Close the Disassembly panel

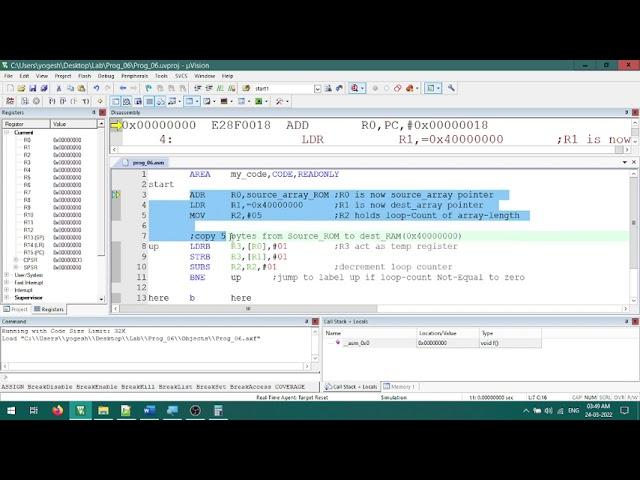coord(635,112)
